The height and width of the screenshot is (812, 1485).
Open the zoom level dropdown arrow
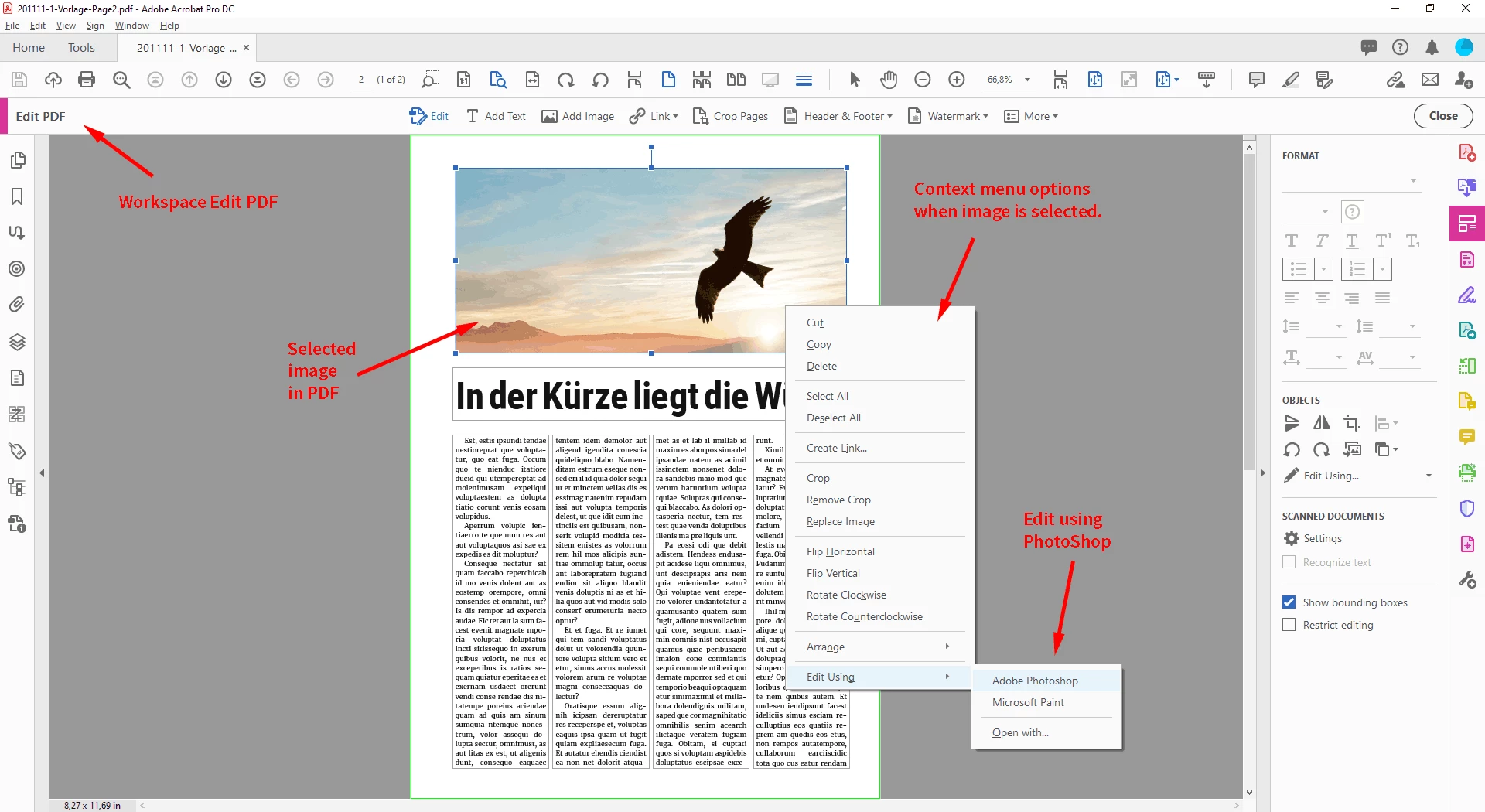click(1027, 80)
